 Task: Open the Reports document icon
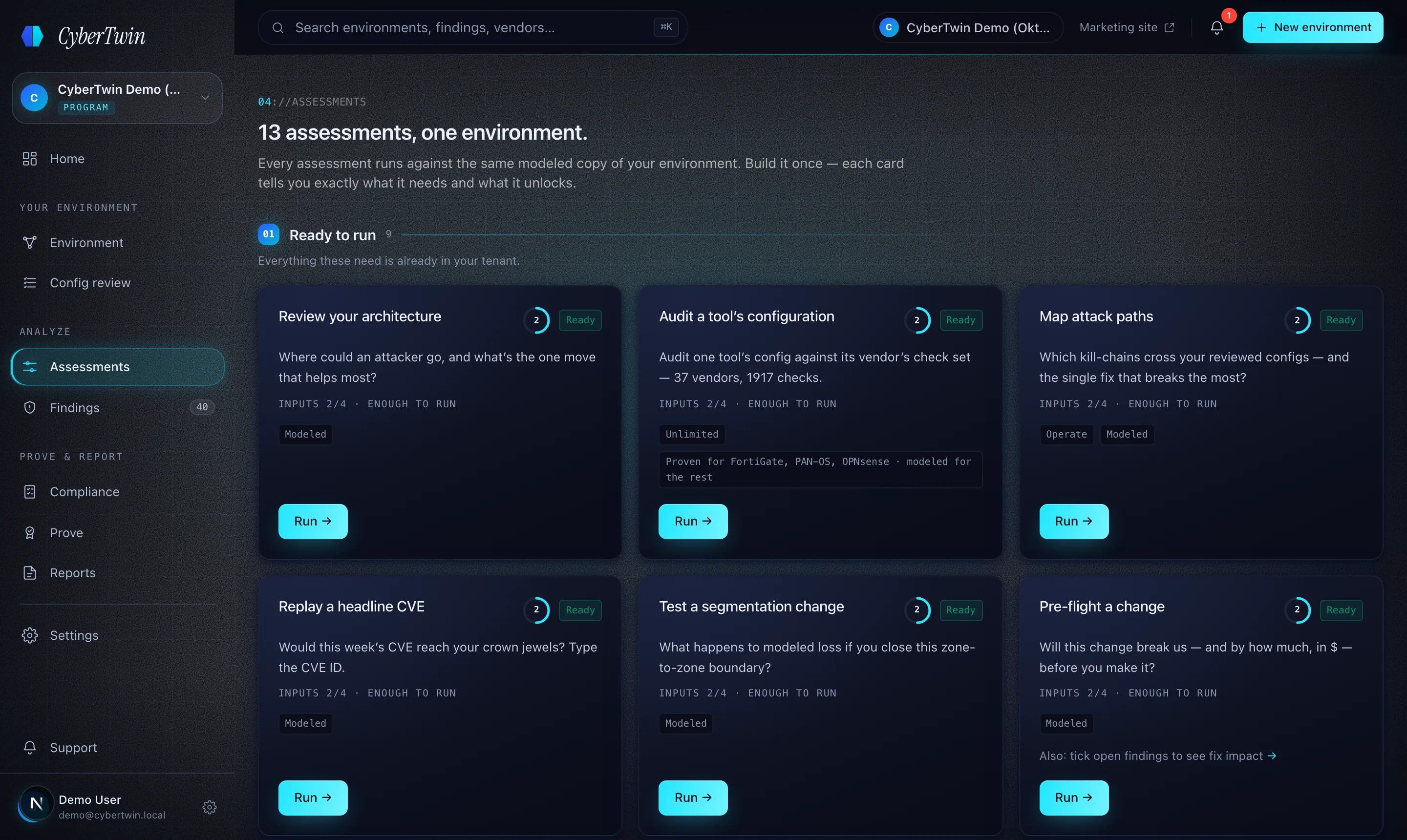pos(29,573)
